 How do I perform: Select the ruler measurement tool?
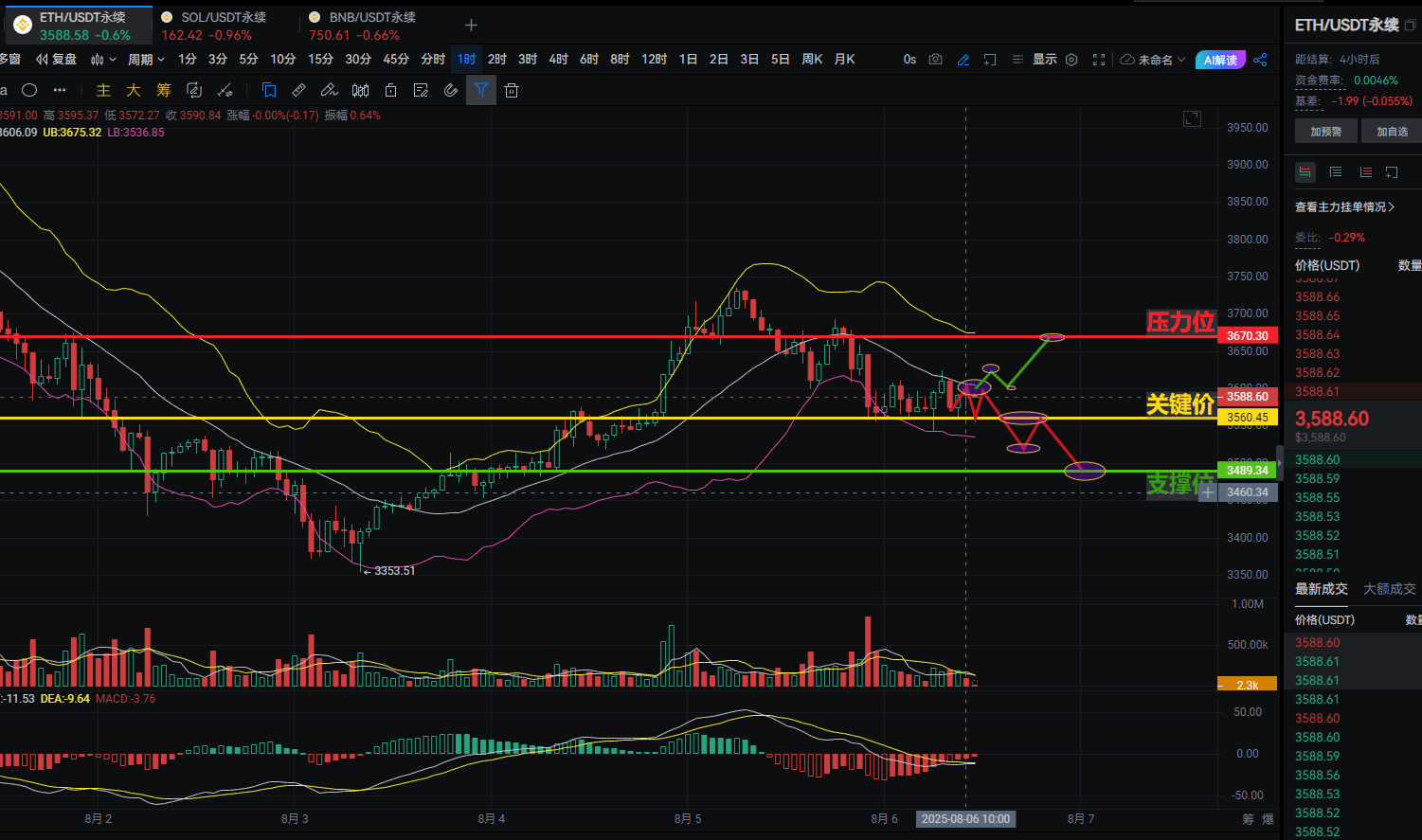(x=298, y=90)
